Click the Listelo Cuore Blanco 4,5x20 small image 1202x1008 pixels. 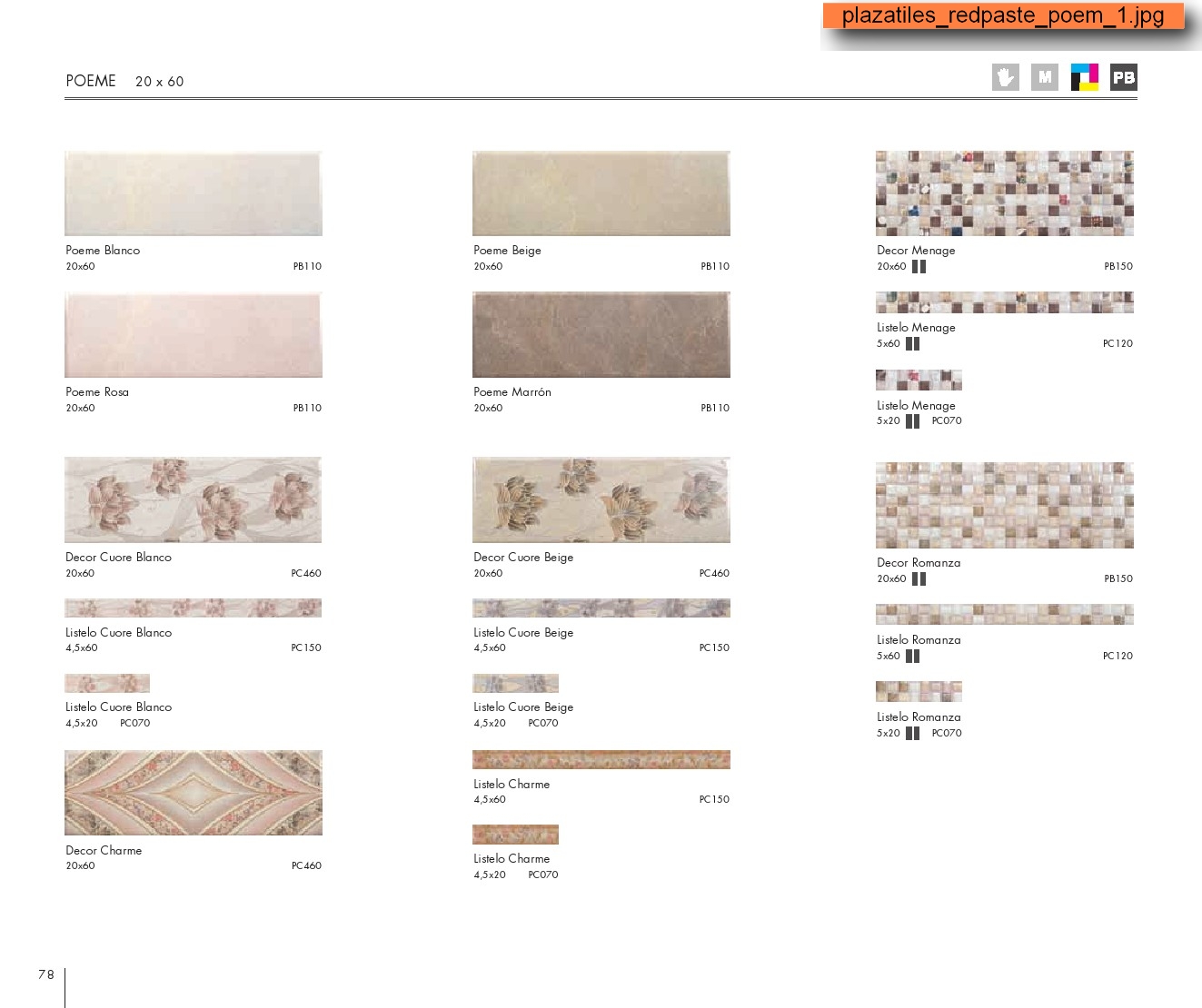coord(107,683)
